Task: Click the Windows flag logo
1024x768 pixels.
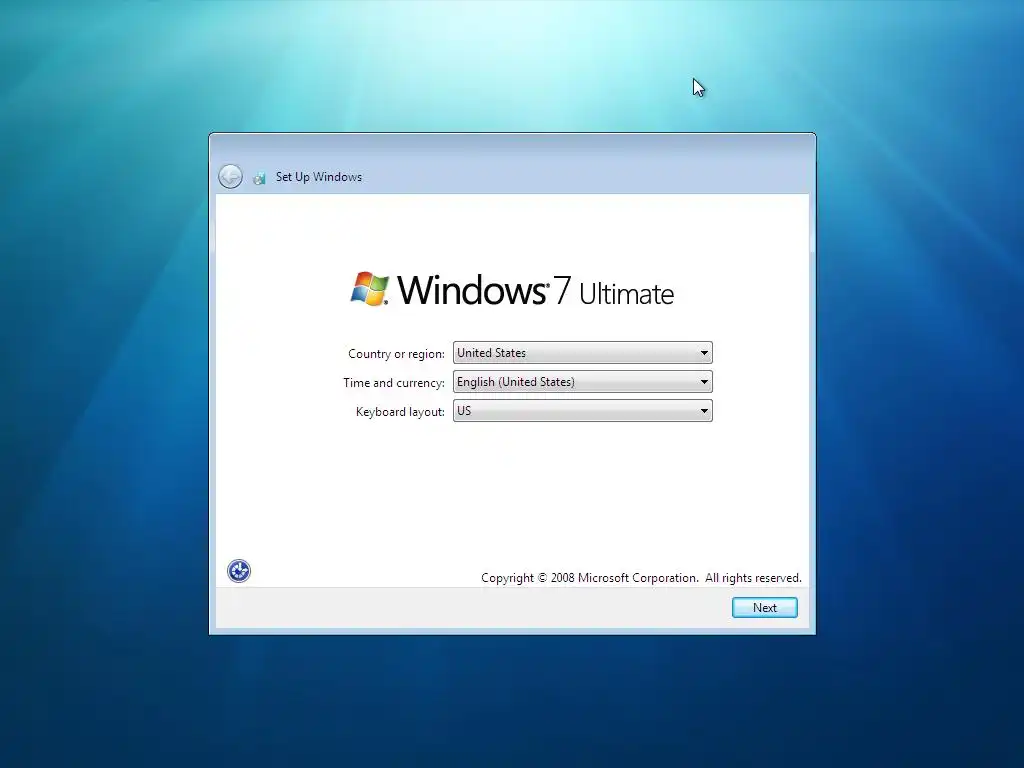Action: pyautogui.click(x=370, y=289)
